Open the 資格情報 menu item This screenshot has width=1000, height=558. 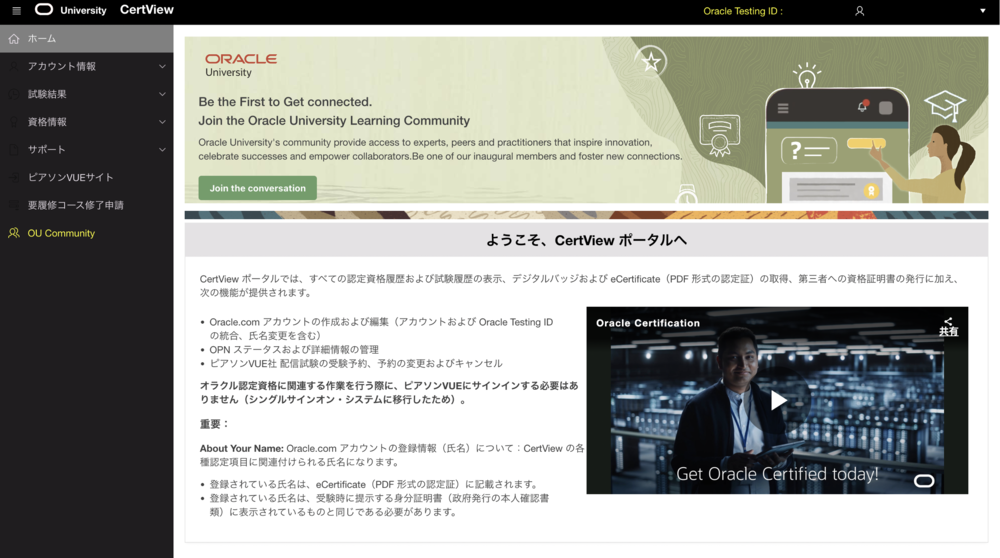coord(87,122)
